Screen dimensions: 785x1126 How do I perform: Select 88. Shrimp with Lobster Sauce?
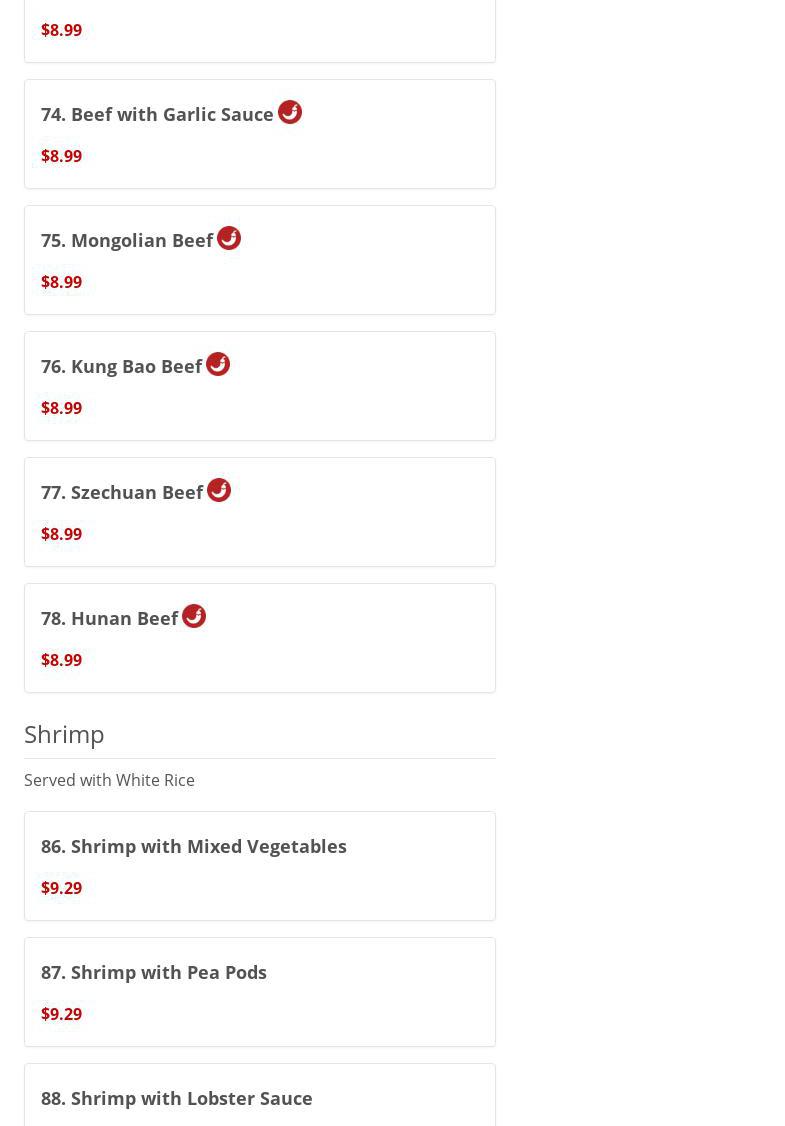coord(177,1099)
